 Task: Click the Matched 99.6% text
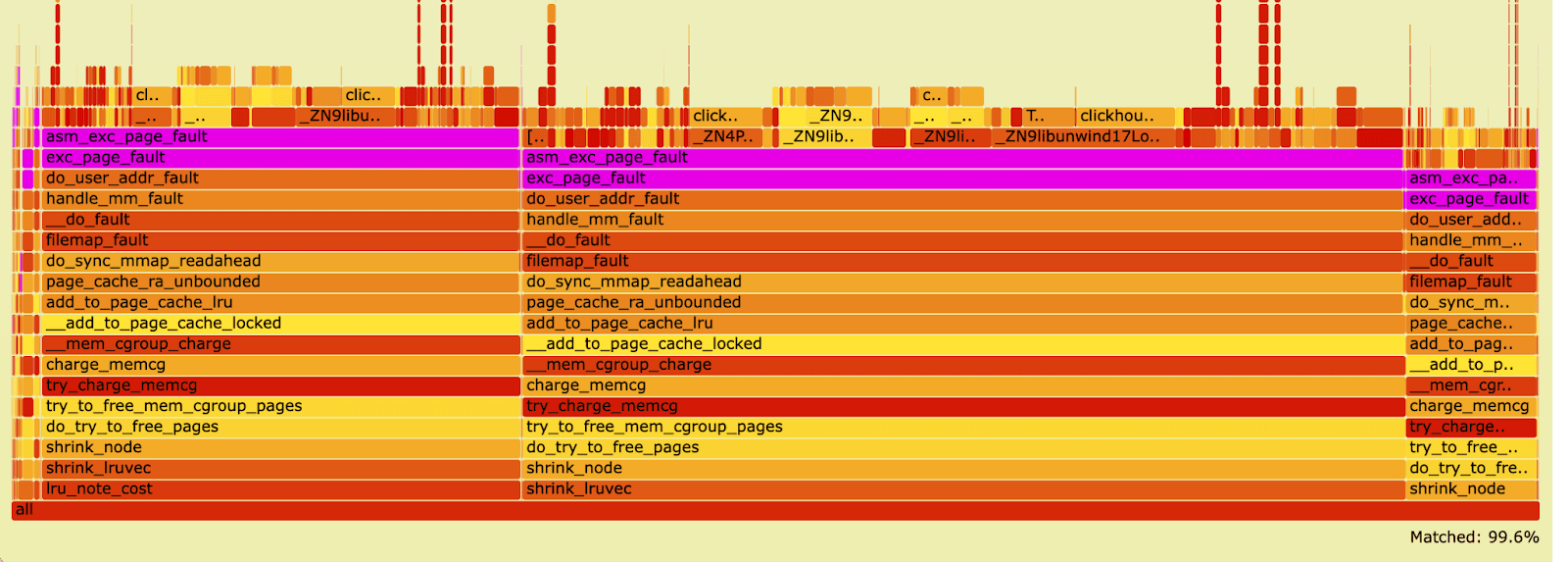[x=1474, y=537]
